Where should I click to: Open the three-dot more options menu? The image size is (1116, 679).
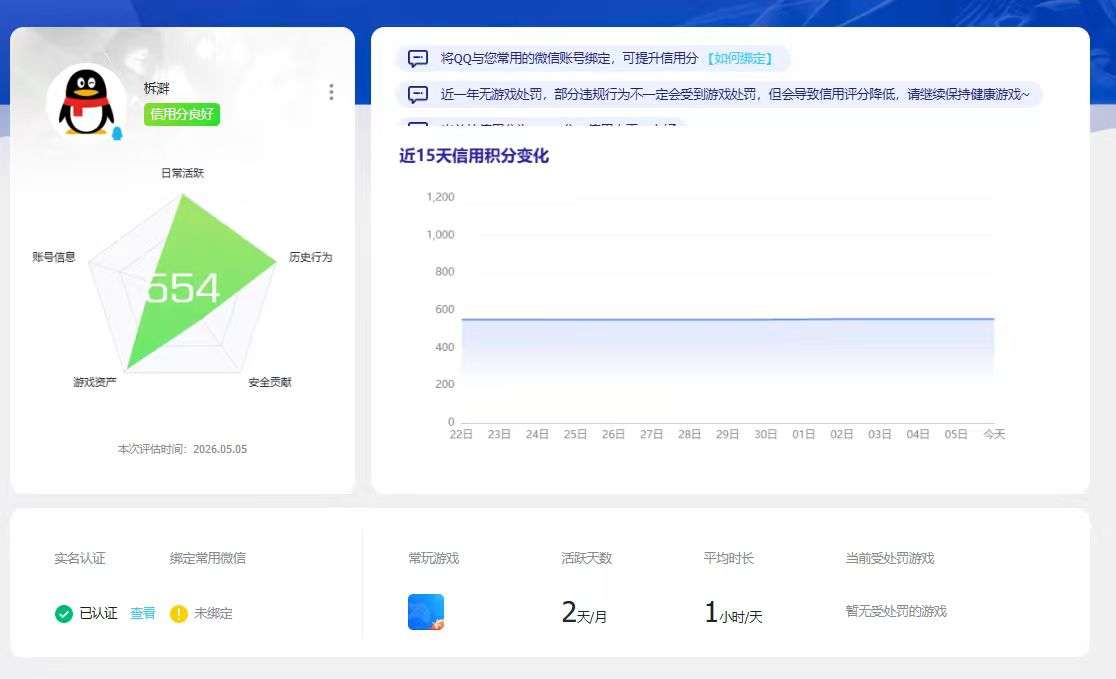tap(331, 92)
